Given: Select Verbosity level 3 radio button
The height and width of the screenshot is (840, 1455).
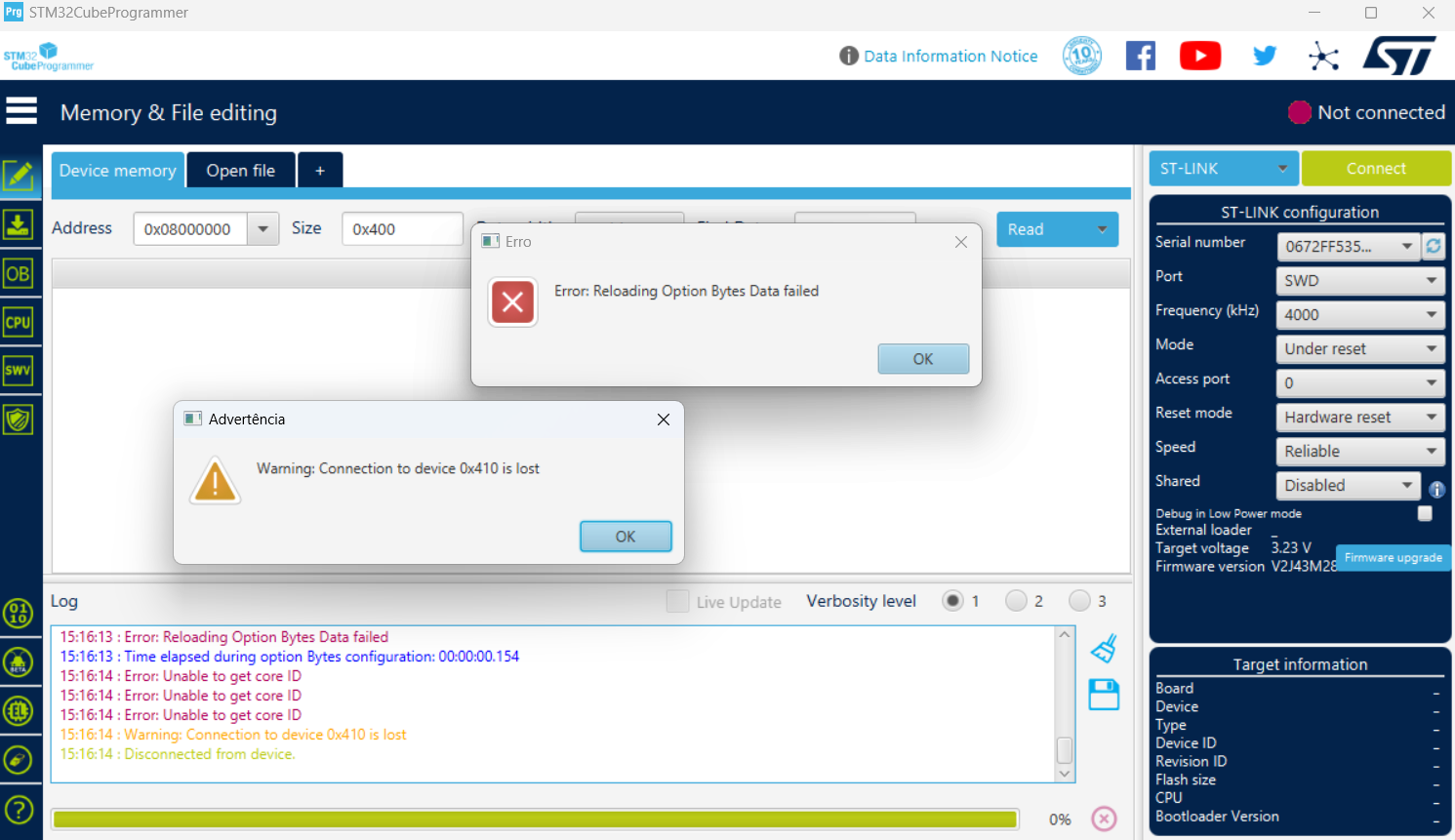Looking at the screenshot, I should 1079,601.
